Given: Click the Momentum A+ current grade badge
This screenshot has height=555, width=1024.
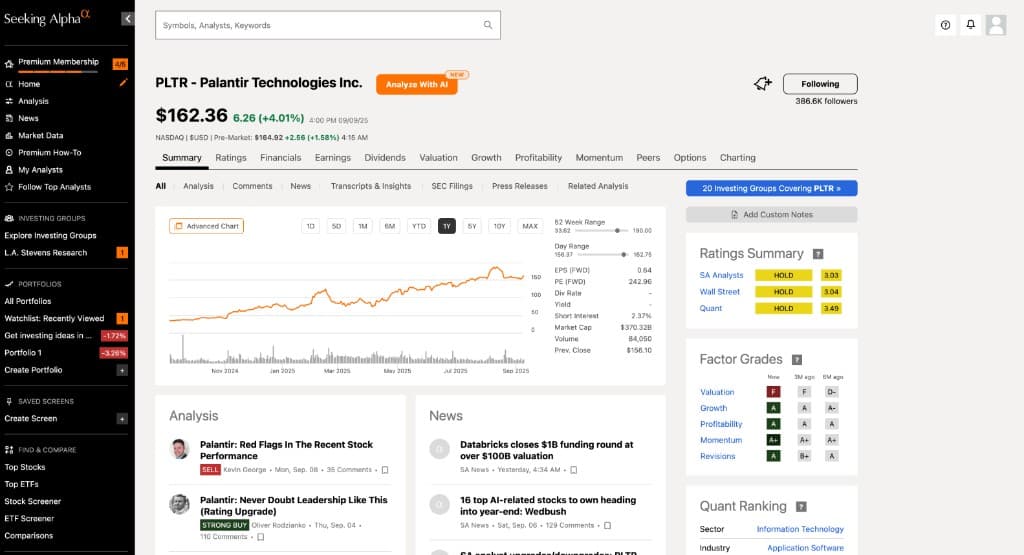Looking at the screenshot, I should coord(773,440).
